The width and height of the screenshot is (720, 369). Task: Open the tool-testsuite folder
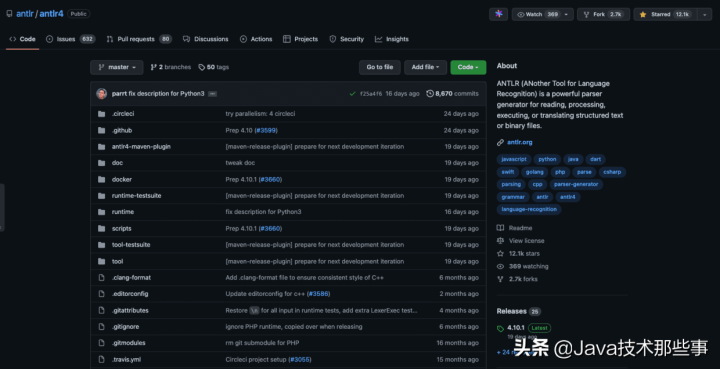(x=131, y=245)
